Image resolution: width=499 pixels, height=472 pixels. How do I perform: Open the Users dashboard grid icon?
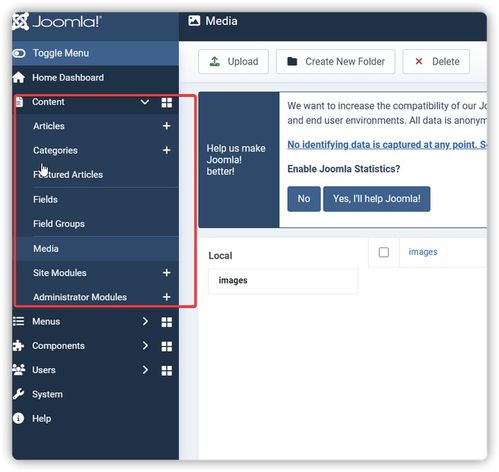pos(167,371)
